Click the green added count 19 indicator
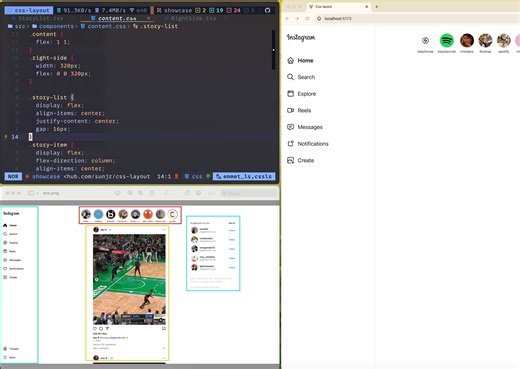Viewport: 520px width, 369px height. pyautogui.click(x=216, y=10)
